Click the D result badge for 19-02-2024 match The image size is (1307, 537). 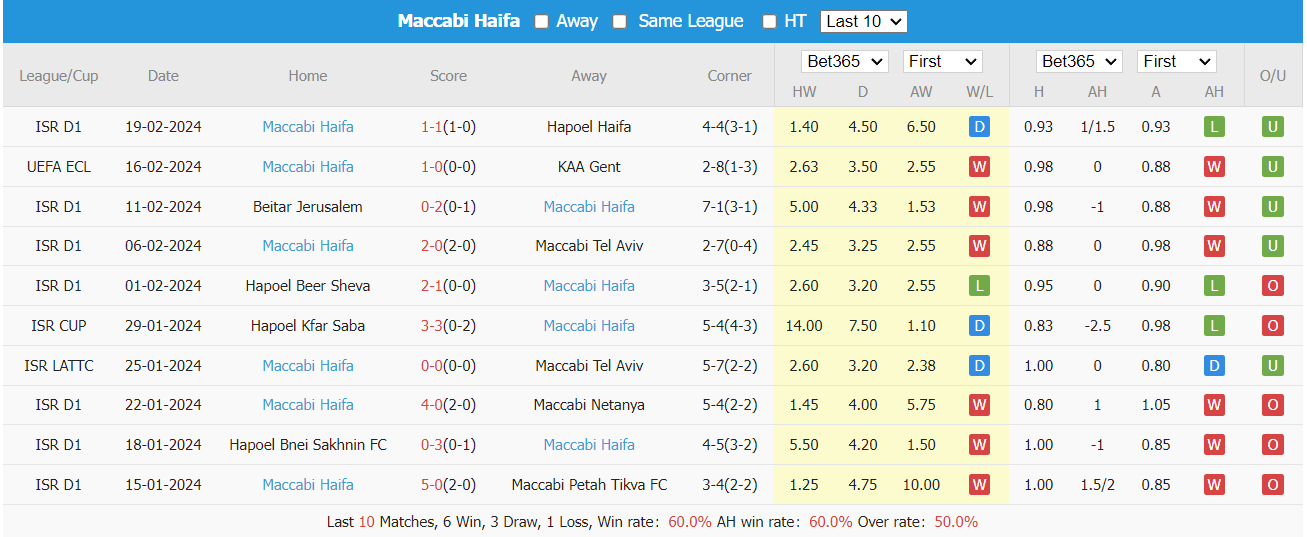pos(979,127)
